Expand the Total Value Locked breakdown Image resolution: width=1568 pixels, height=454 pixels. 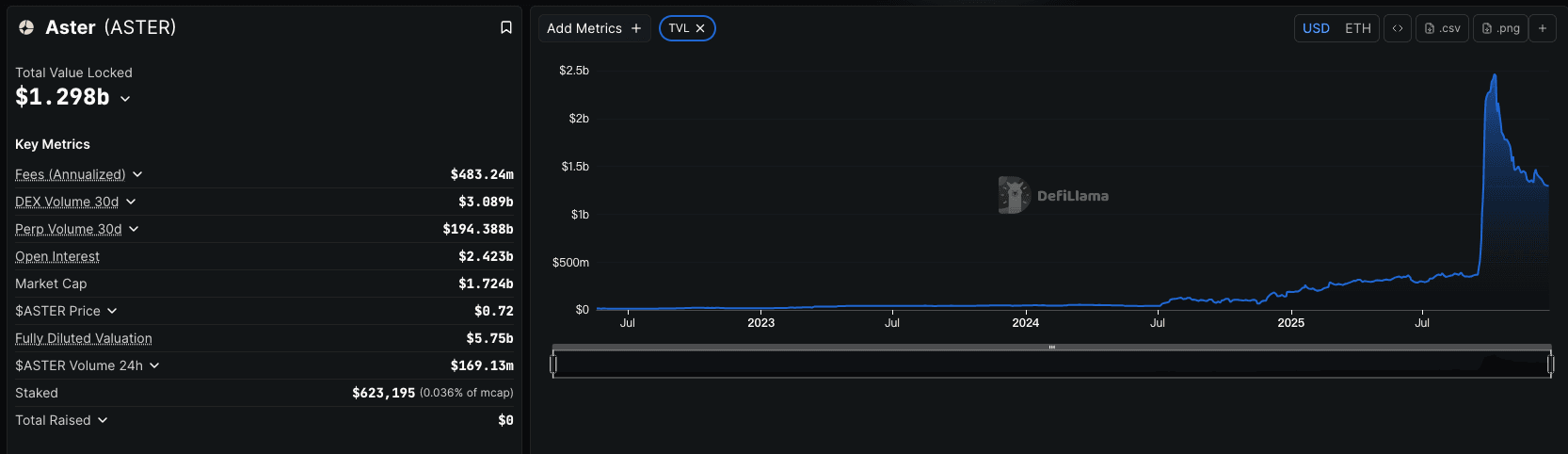[x=125, y=98]
